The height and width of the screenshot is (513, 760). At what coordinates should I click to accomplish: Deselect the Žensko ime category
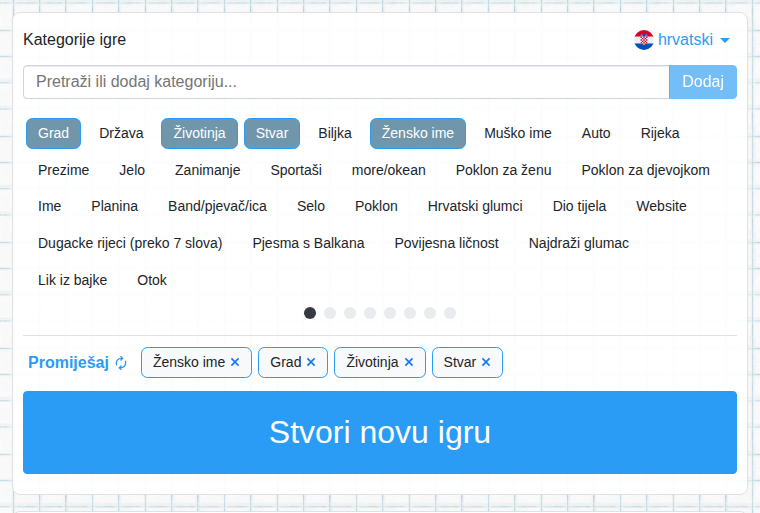[418, 133]
